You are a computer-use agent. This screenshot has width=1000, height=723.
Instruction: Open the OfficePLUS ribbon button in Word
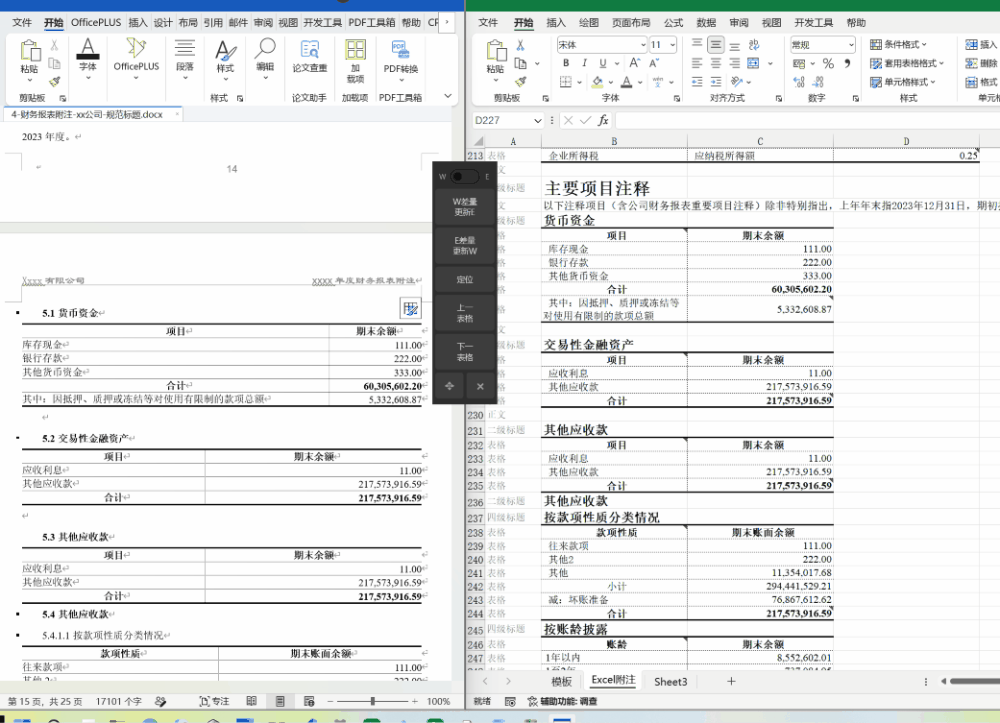click(136, 59)
